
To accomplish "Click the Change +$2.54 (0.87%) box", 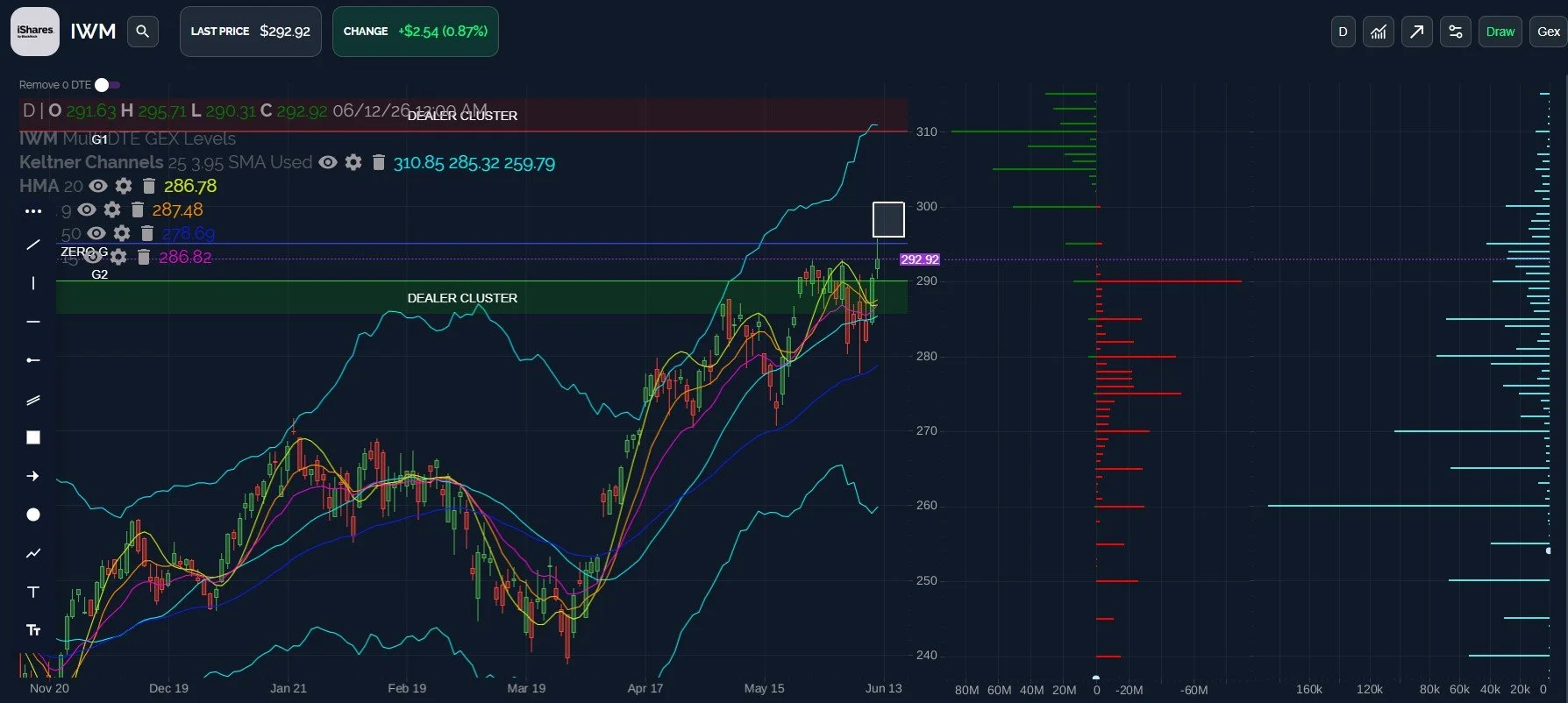I will coord(416,32).
